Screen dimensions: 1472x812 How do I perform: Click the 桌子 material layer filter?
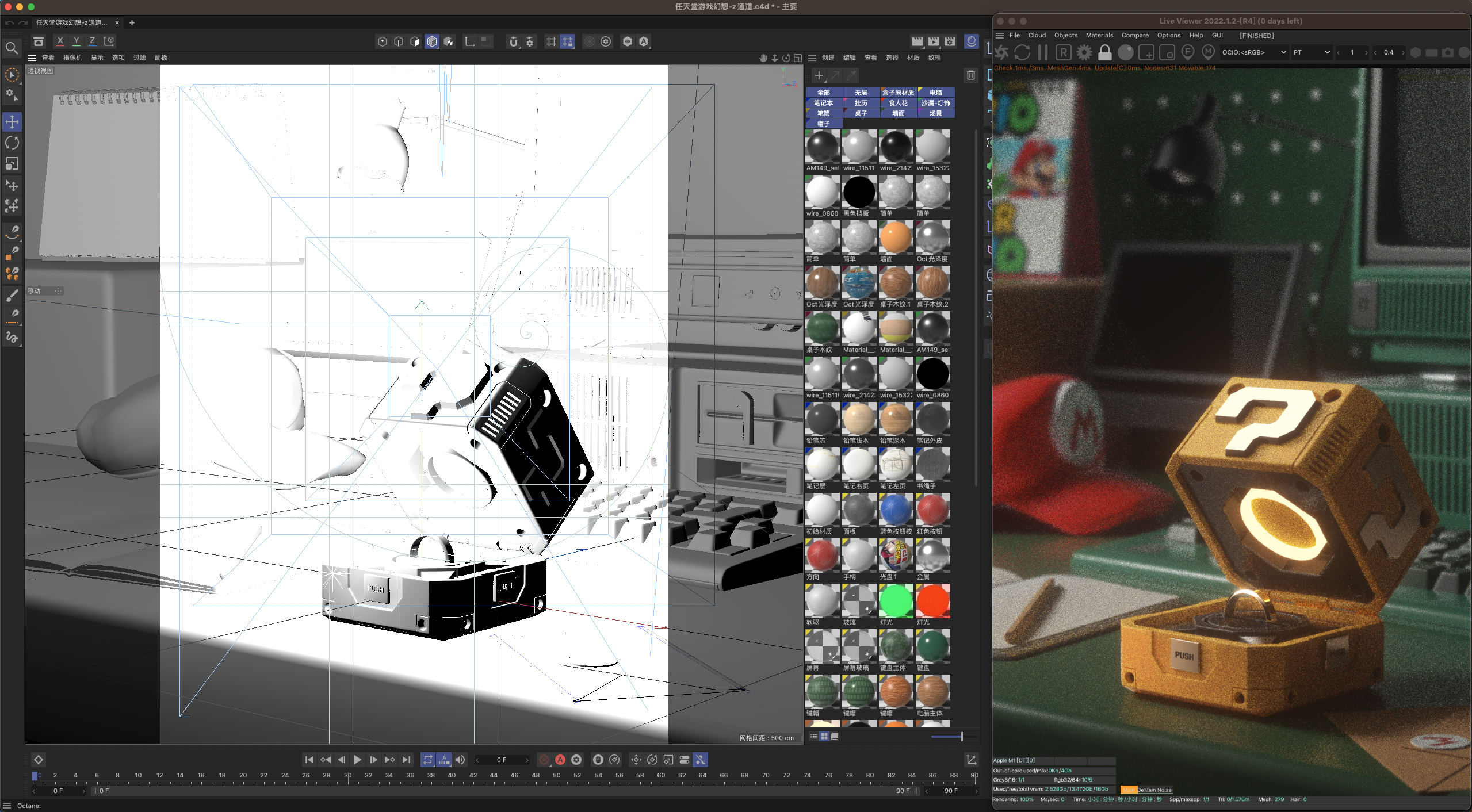tap(861, 113)
